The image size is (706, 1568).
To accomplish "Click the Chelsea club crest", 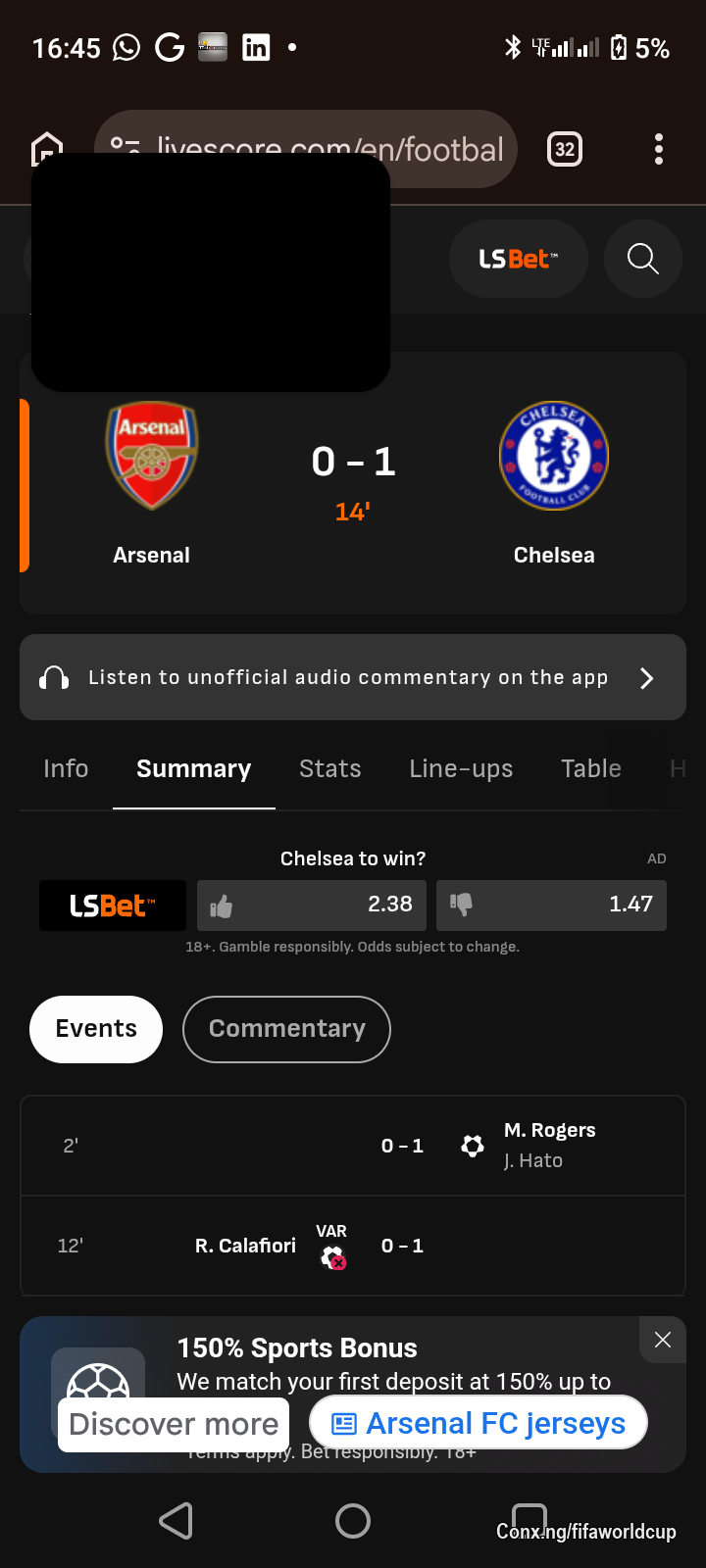I will tap(554, 456).
